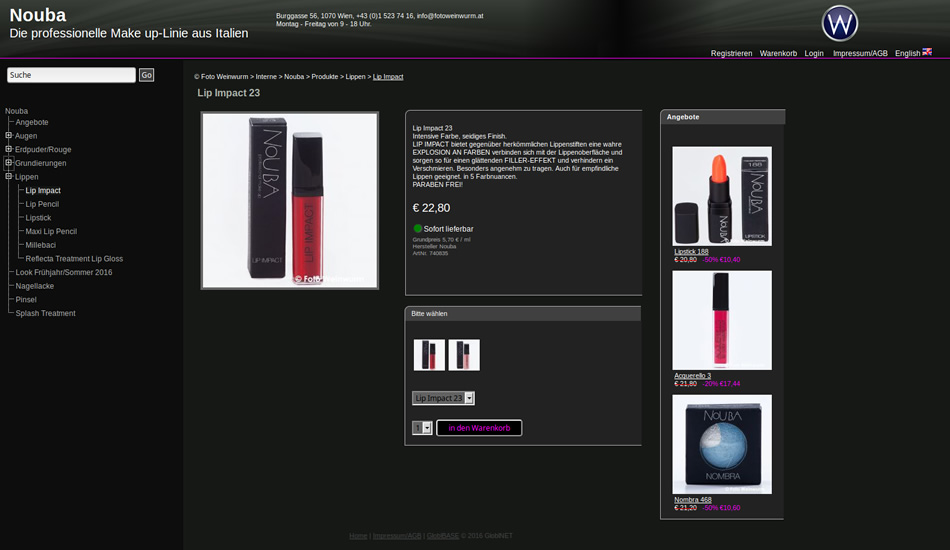The image size is (950, 550).
Task: Select Lippen in sidebar tree
Action: (27, 177)
